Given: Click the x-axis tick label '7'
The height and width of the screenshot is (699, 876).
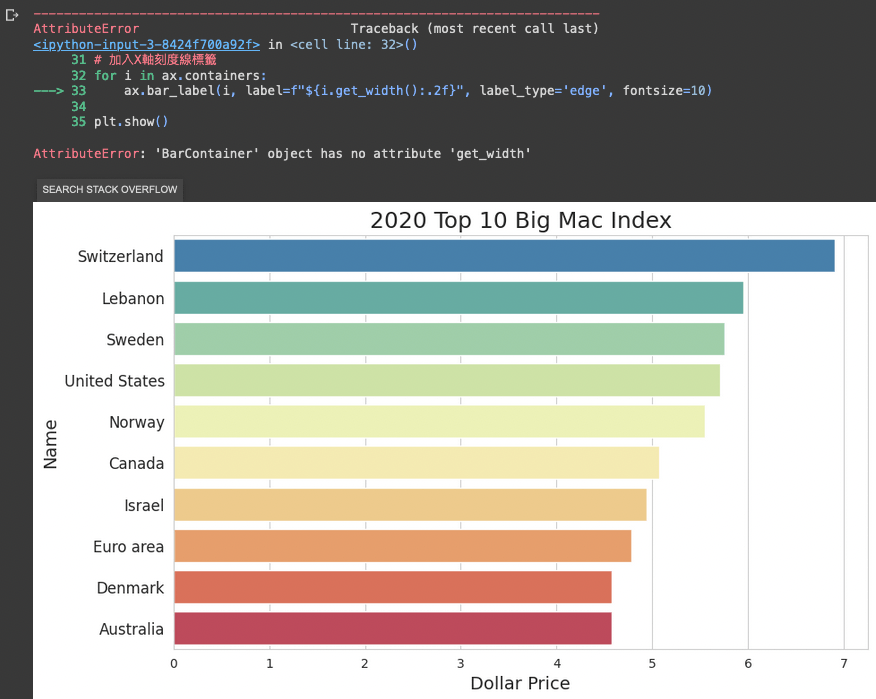Looking at the screenshot, I should click(x=844, y=663).
